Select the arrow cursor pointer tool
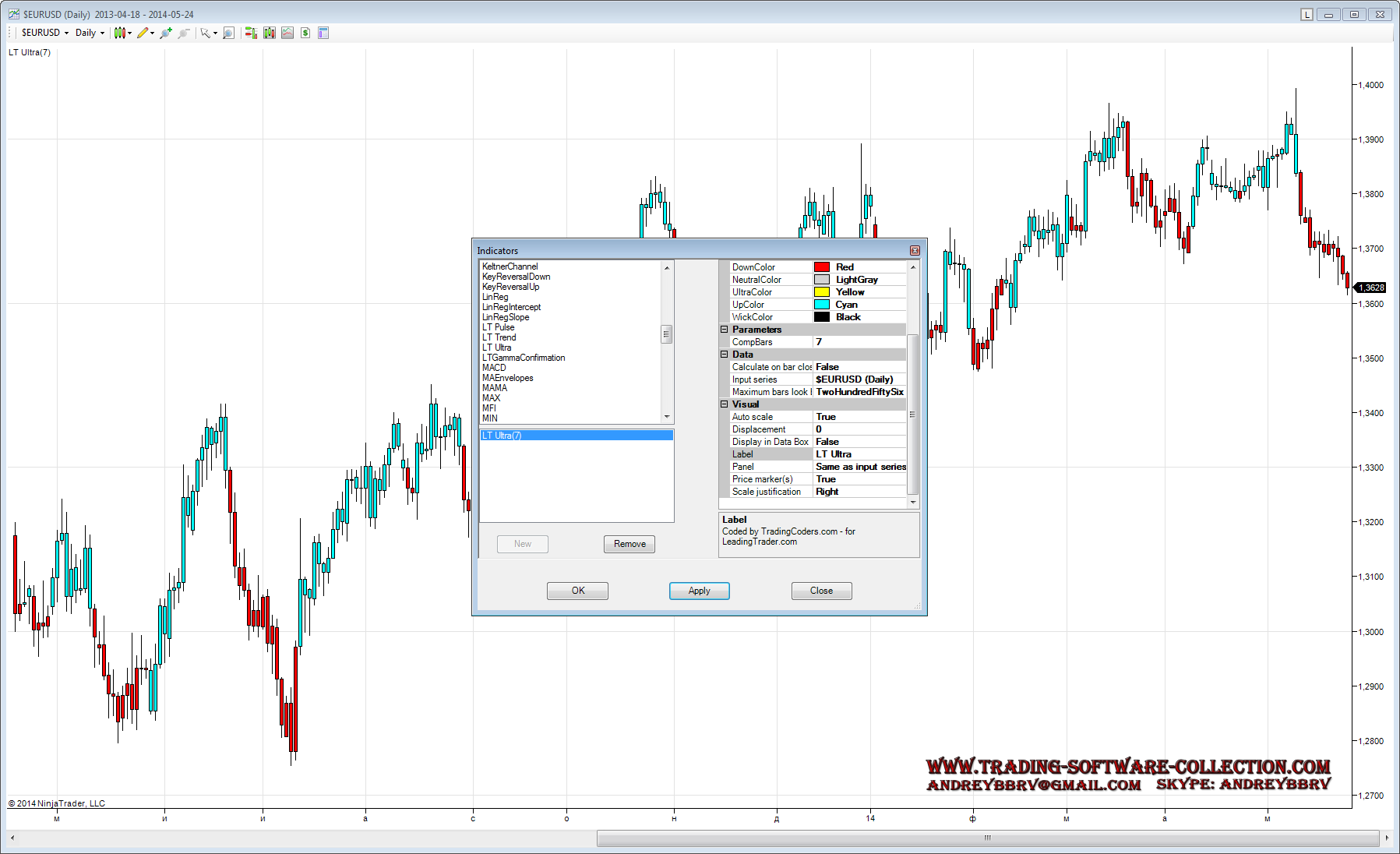 coord(205,33)
